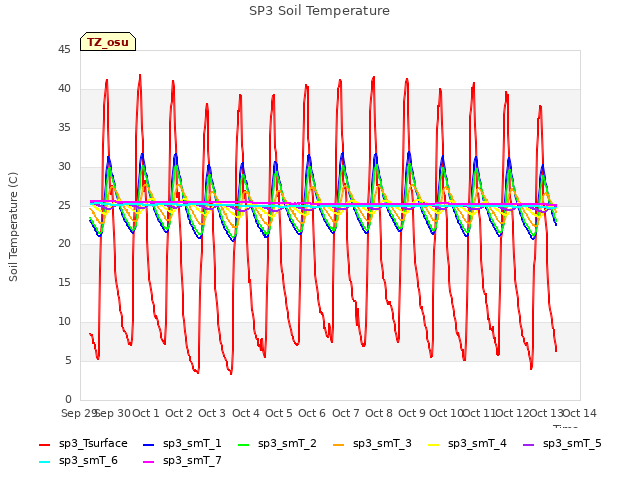Click the Oct 9 x-axis tick label
The height and width of the screenshot is (480, 640).
click(412, 413)
